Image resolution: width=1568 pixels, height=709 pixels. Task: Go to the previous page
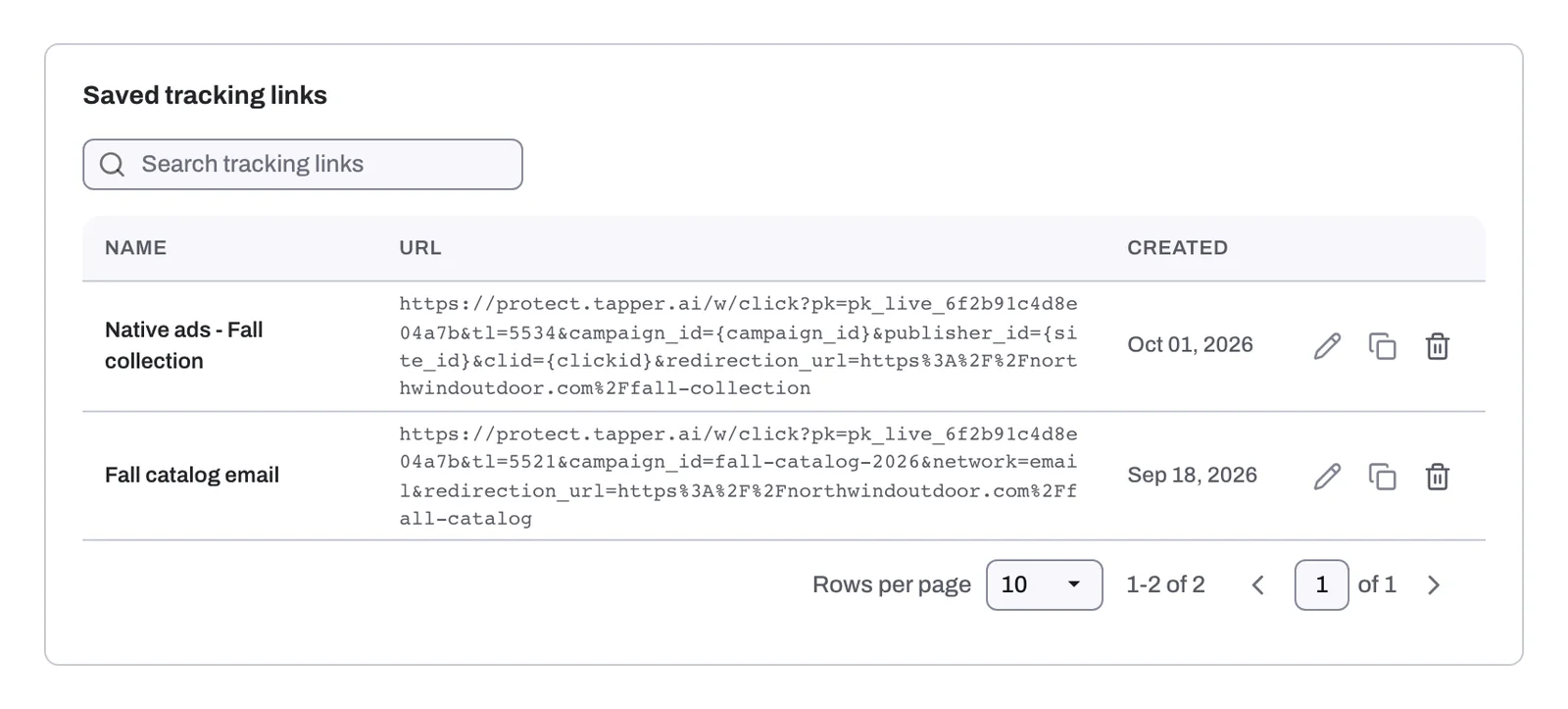1258,585
